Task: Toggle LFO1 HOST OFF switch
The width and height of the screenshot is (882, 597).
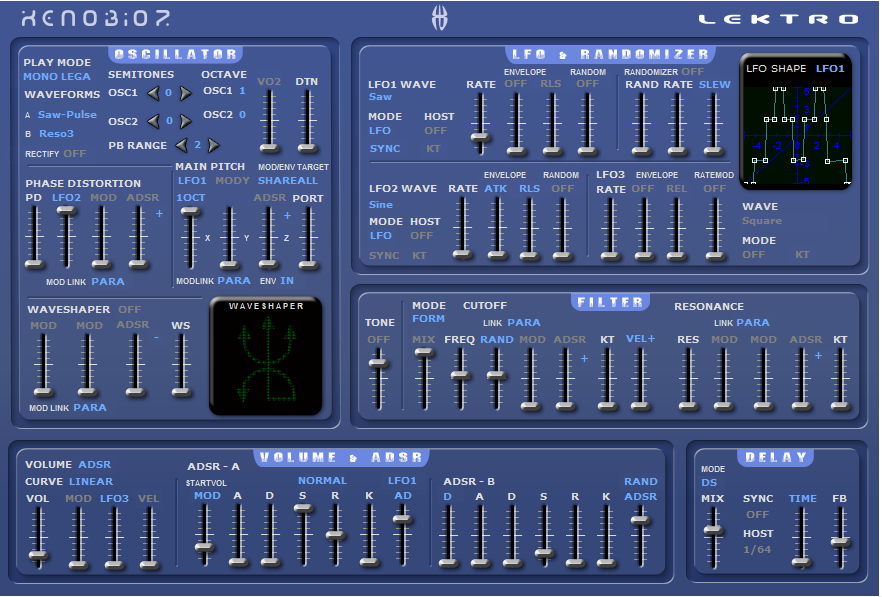Action: pos(435,131)
